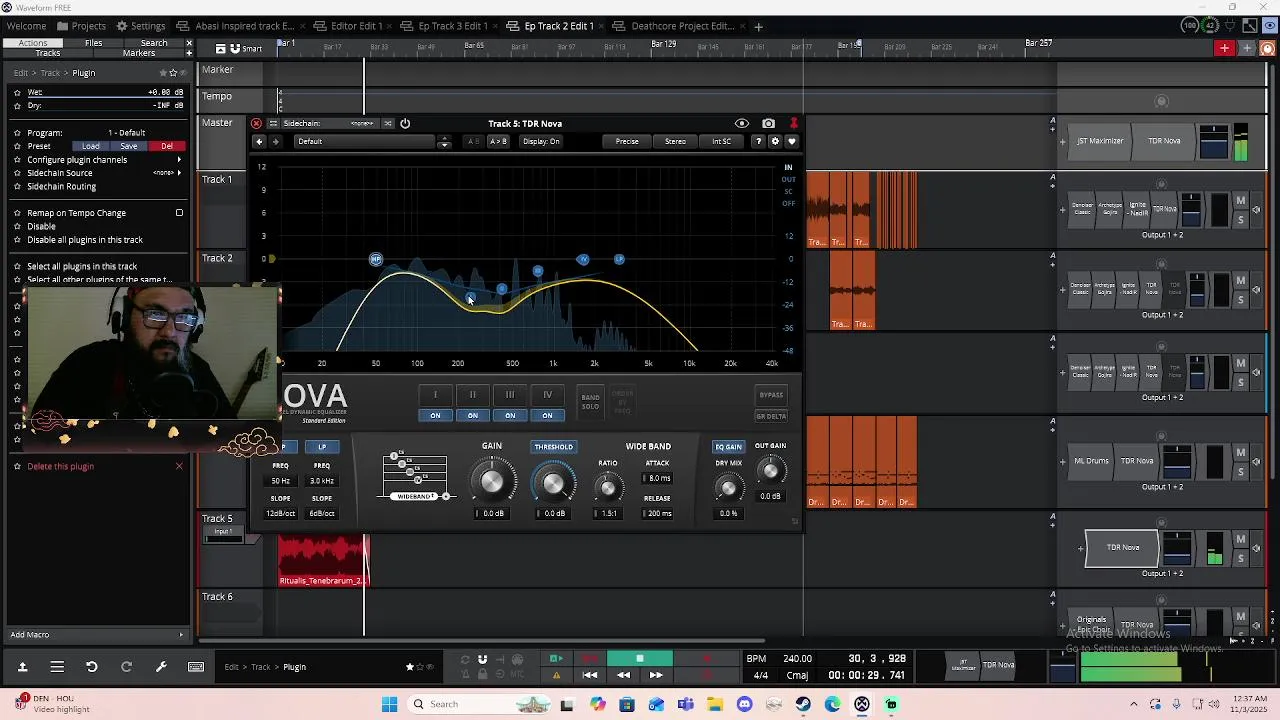
Task: Open the keyboard icon in bottom toolbar
Action: [196, 666]
